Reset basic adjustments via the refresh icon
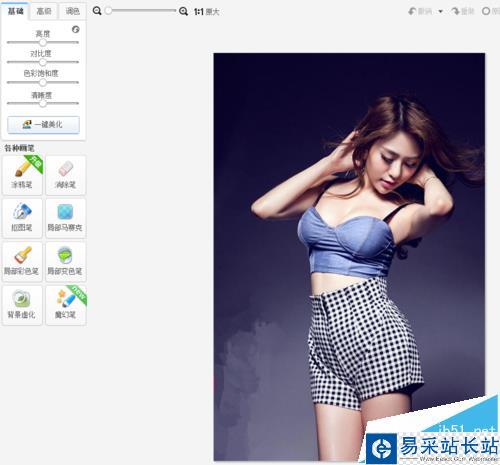The height and width of the screenshot is (465, 500). click(76, 29)
